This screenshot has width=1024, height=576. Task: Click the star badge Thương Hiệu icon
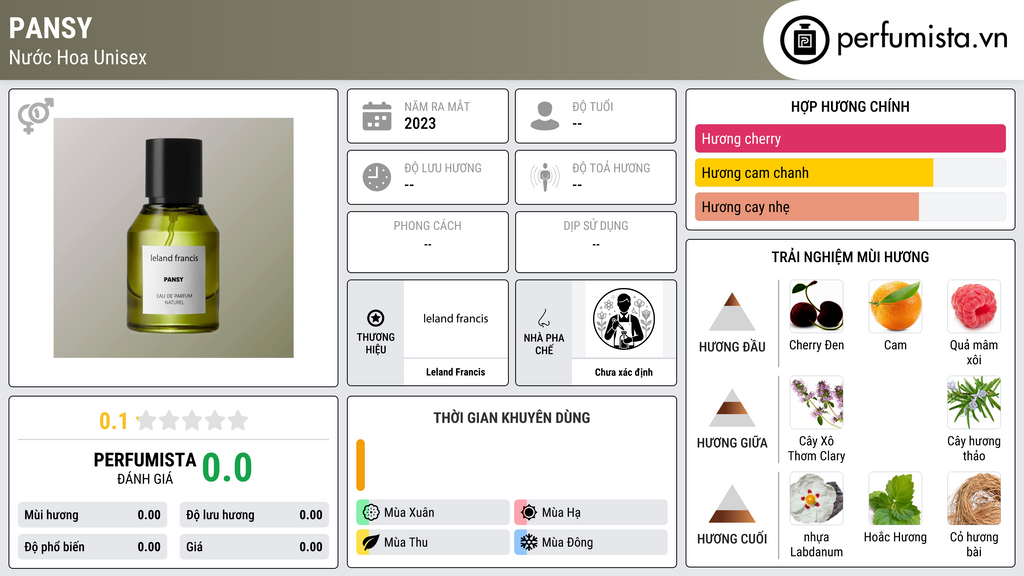(x=376, y=318)
